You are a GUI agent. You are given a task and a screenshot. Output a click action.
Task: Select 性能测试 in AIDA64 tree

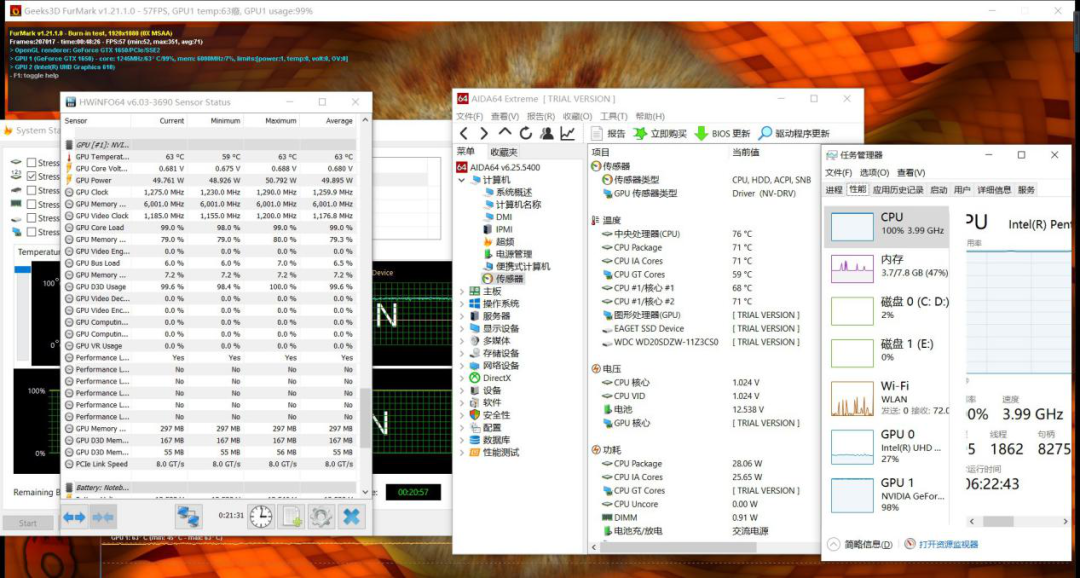pos(501,453)
